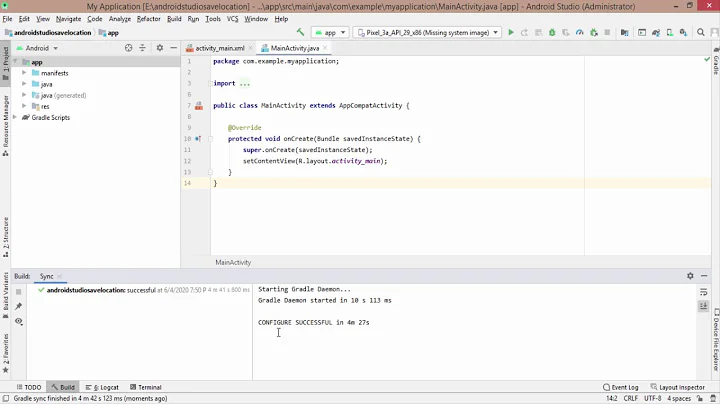Open SDK Manager icon

click(683, 33)
